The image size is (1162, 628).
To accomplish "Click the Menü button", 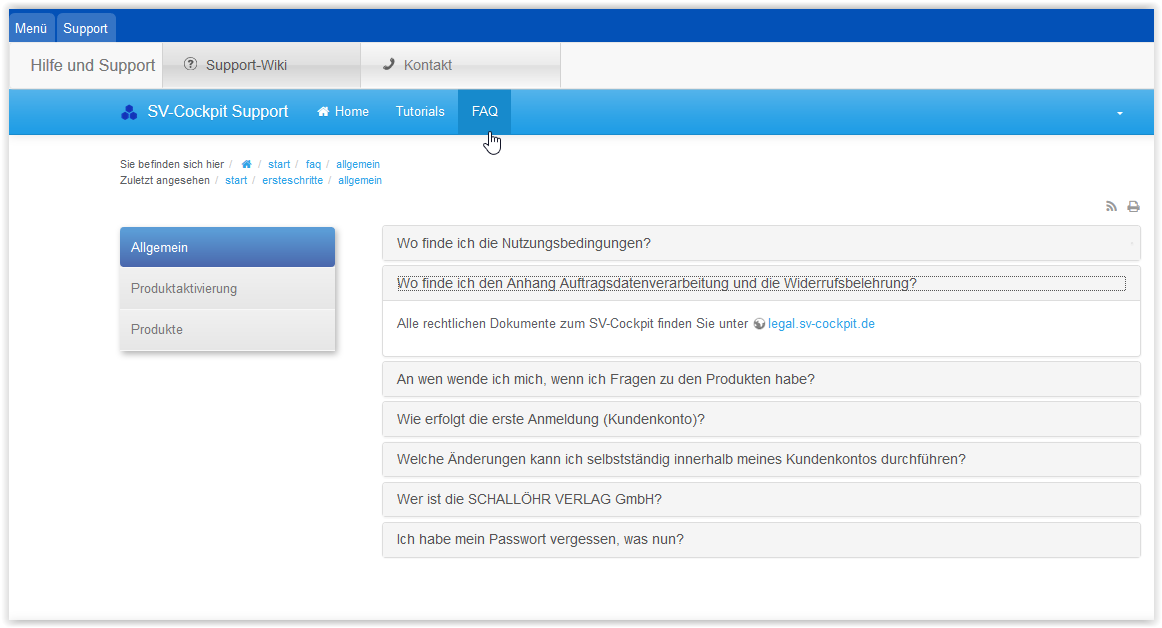I will pyautogui.click(x=31, y=28).
